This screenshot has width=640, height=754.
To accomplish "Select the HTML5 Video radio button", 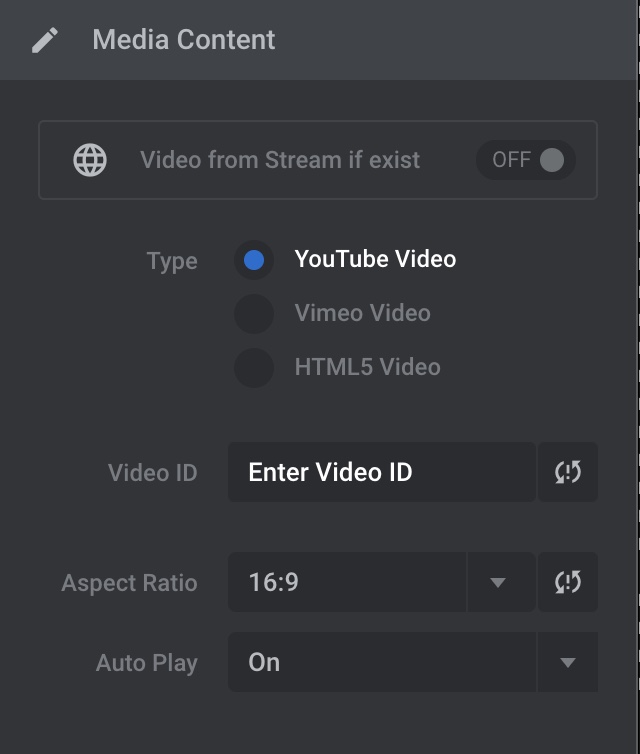I will coord(254,368).
